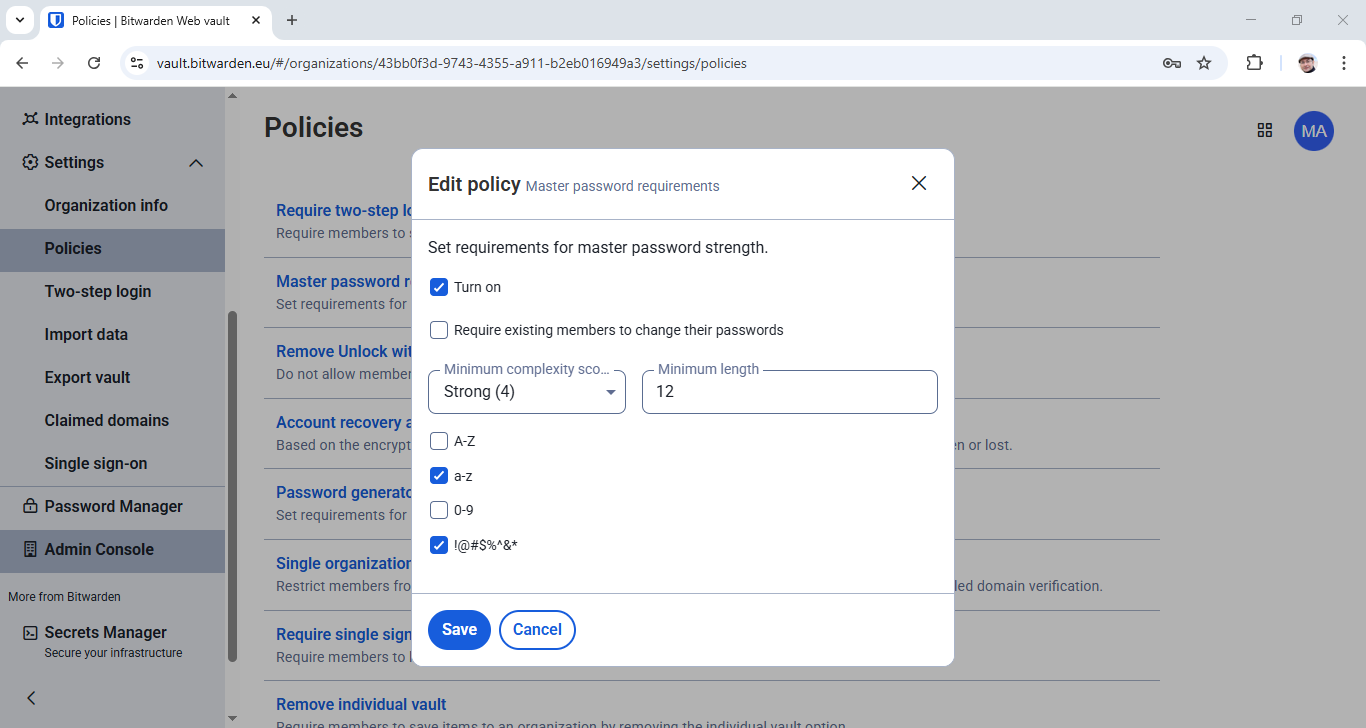Click the Integrations icon in sidebar

[x=30, y=119]
